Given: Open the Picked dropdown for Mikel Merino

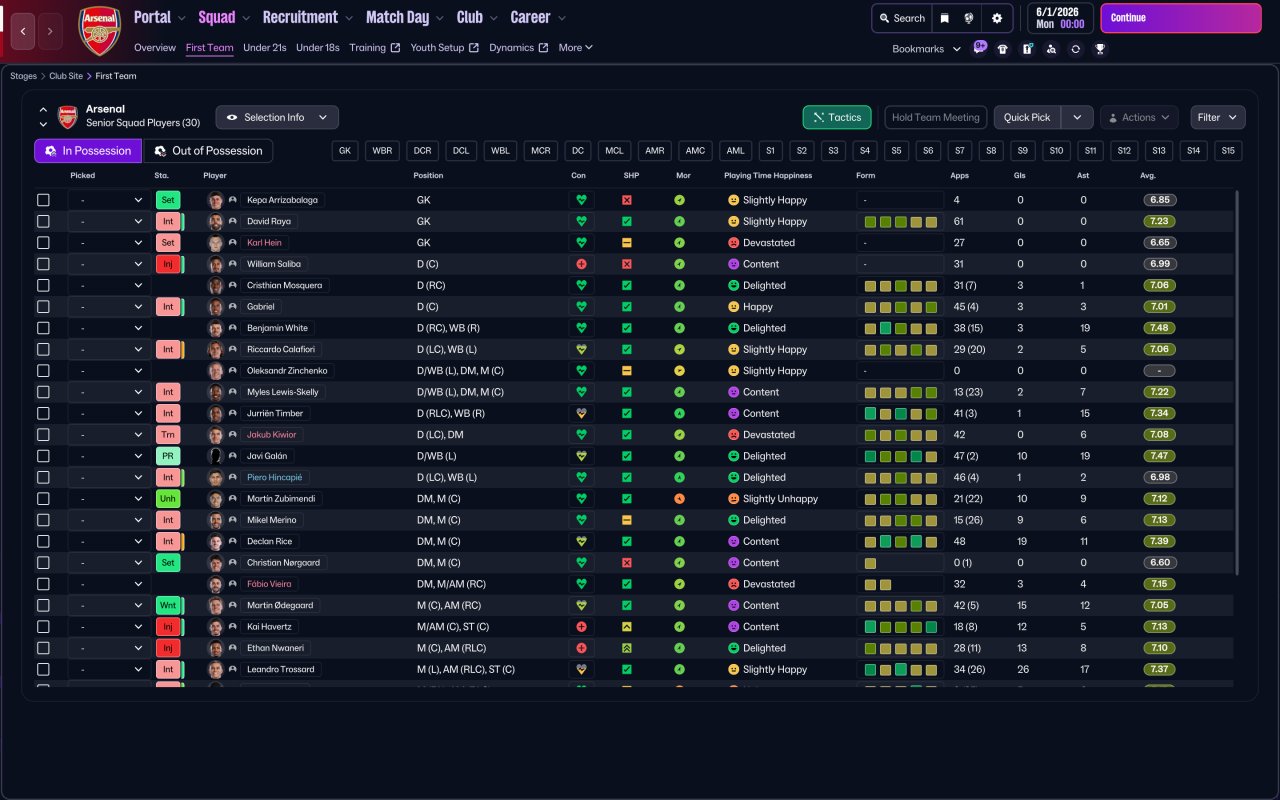Looking at the screenshot, I should (x=110, y=520).
